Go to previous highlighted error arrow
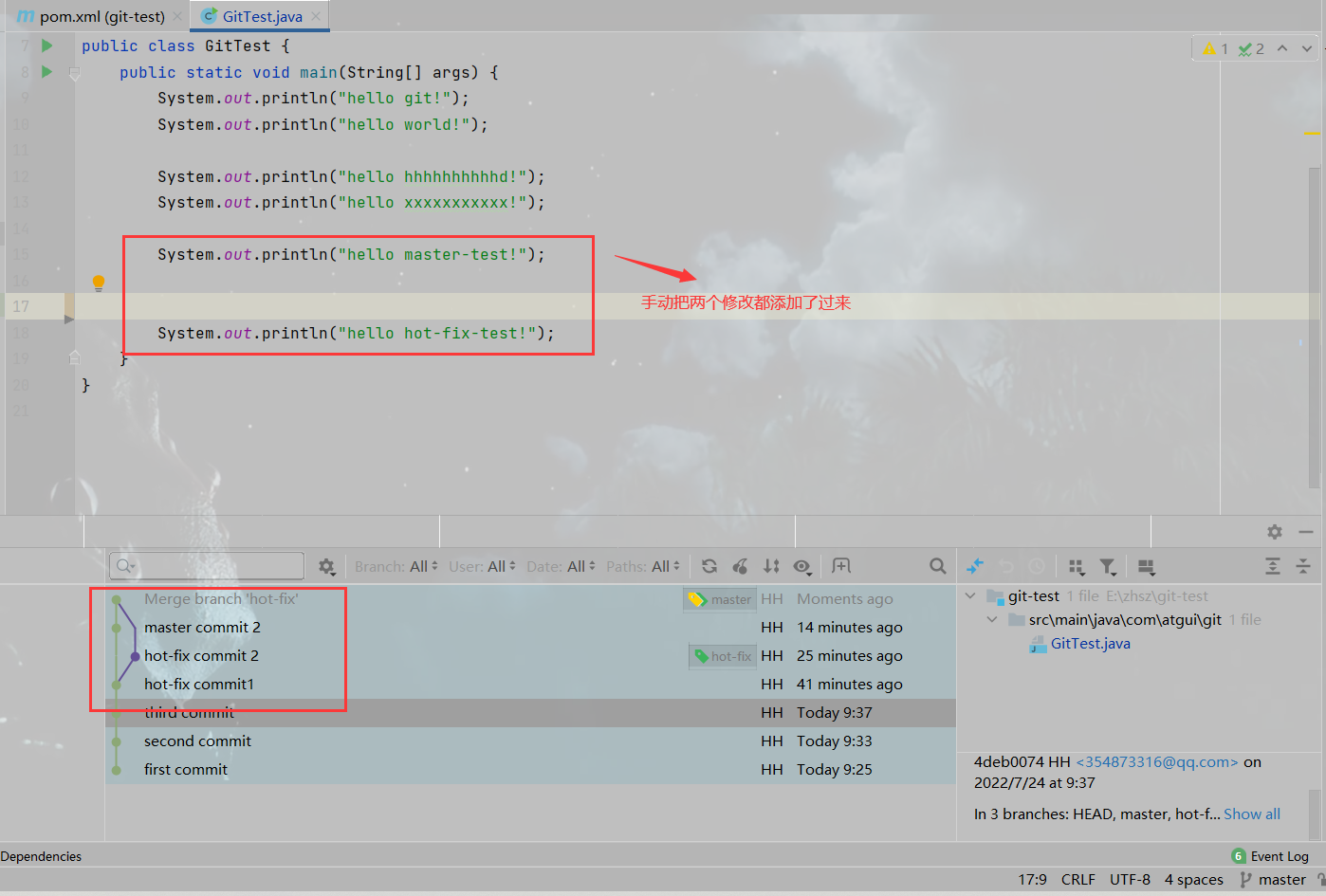Image resolution: width=1326 pixels, height=896 pixels. click(1282, 48)
